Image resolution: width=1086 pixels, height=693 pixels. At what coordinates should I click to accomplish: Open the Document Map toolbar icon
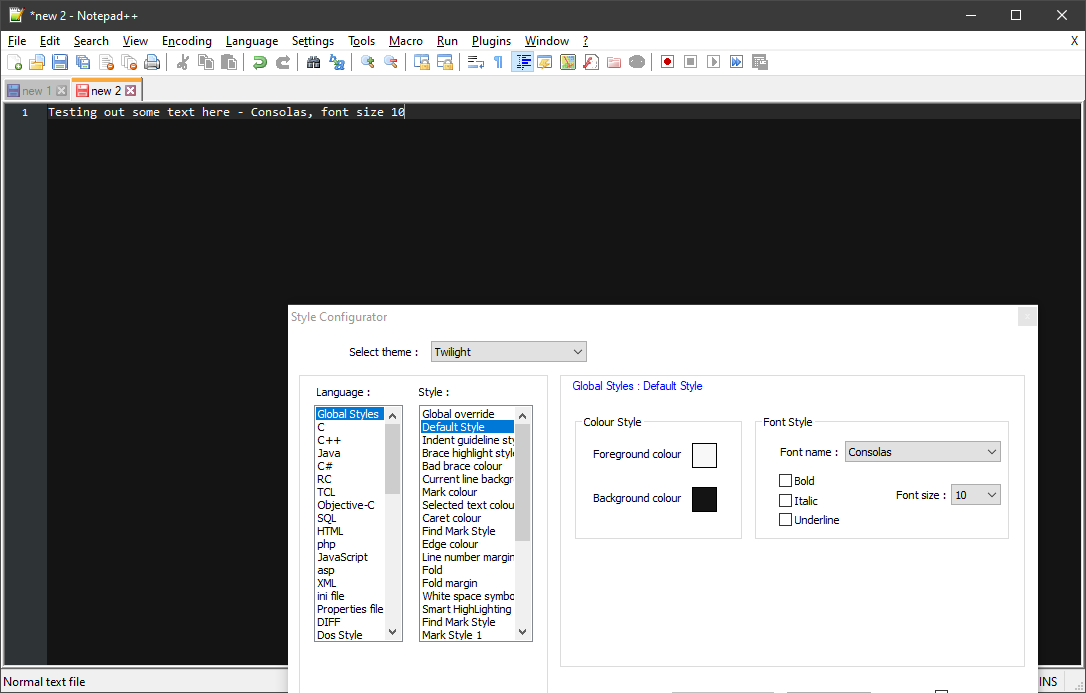568,62
